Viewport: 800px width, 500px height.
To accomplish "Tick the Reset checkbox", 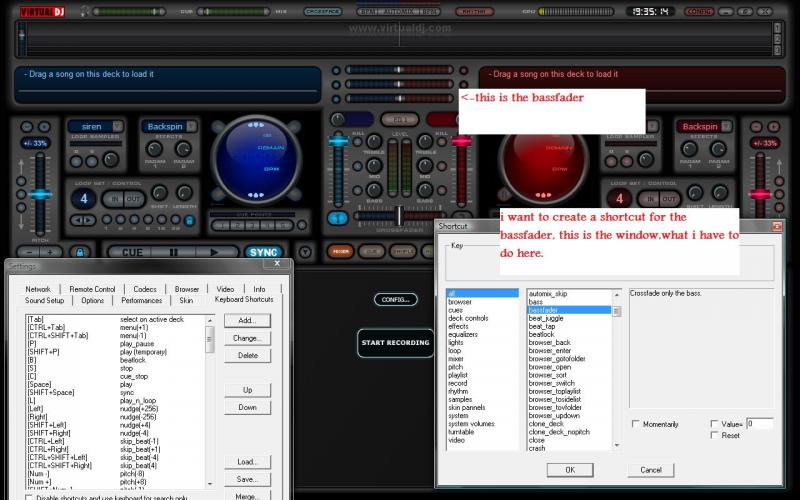I will coord(712,435).
